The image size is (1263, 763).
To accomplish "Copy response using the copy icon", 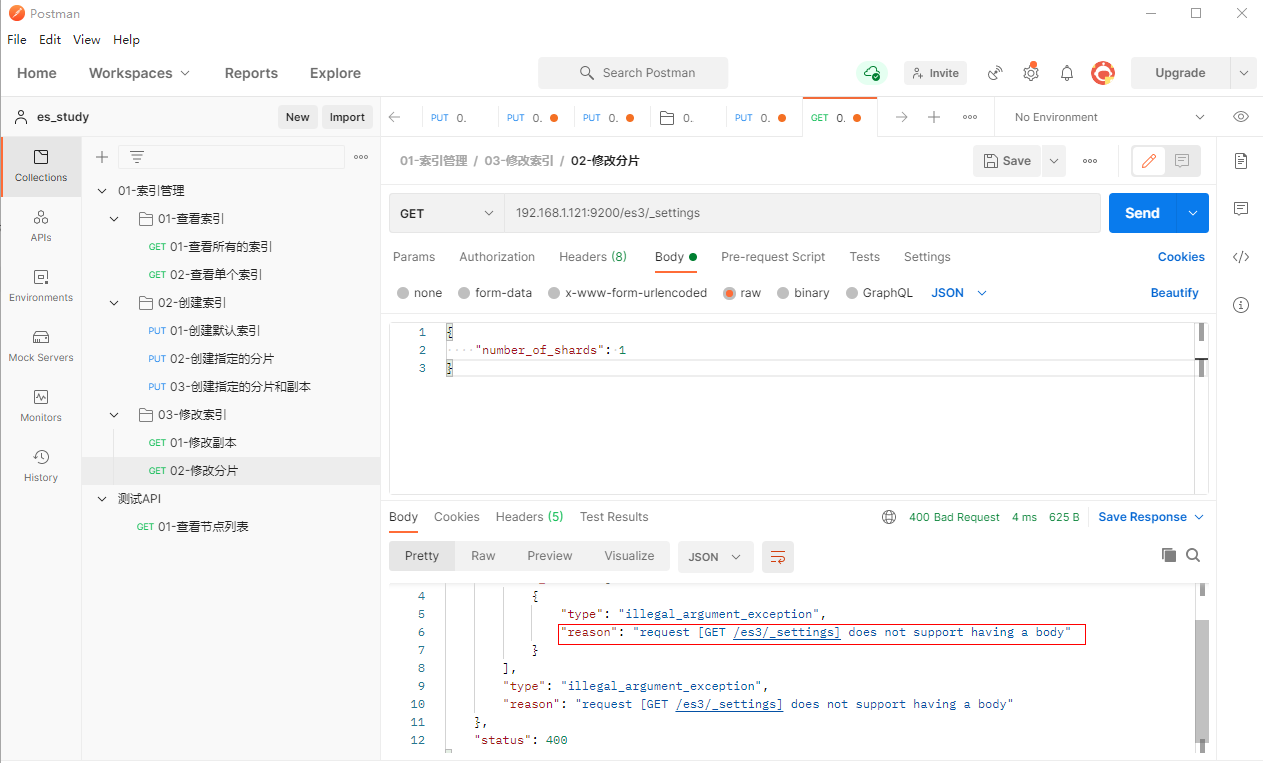I will tap(1168, 555).
